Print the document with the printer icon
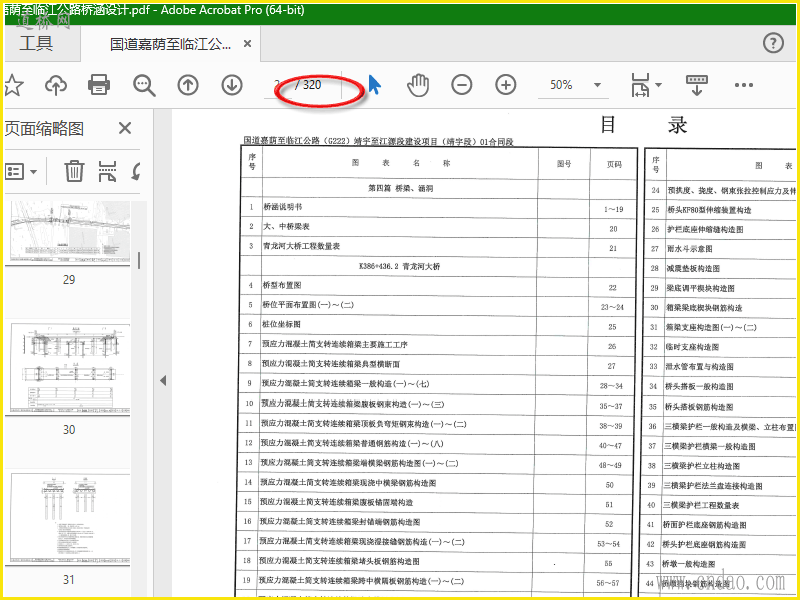This screenshot has height=600, width=800. pos(99,85)
